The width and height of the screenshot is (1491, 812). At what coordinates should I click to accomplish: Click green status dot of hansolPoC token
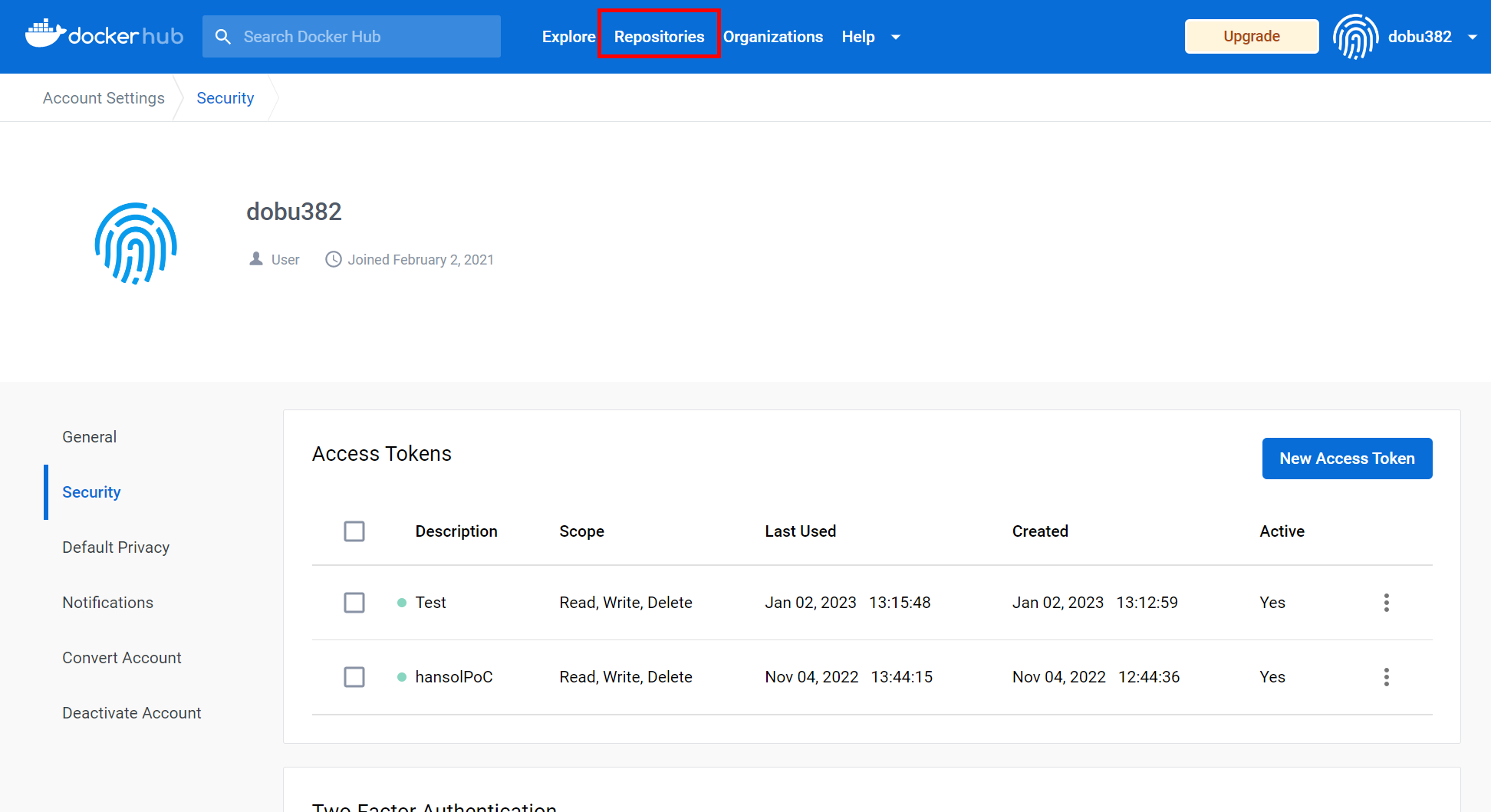(x=402, y=677)
